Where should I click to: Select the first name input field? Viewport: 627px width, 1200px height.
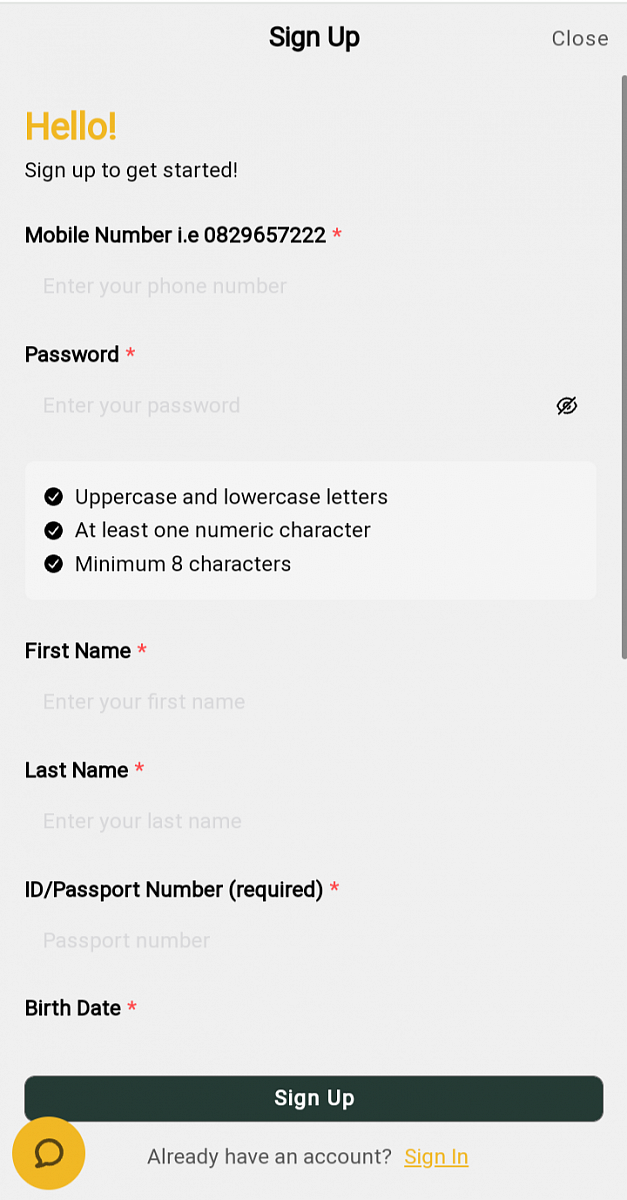point(300,702)
